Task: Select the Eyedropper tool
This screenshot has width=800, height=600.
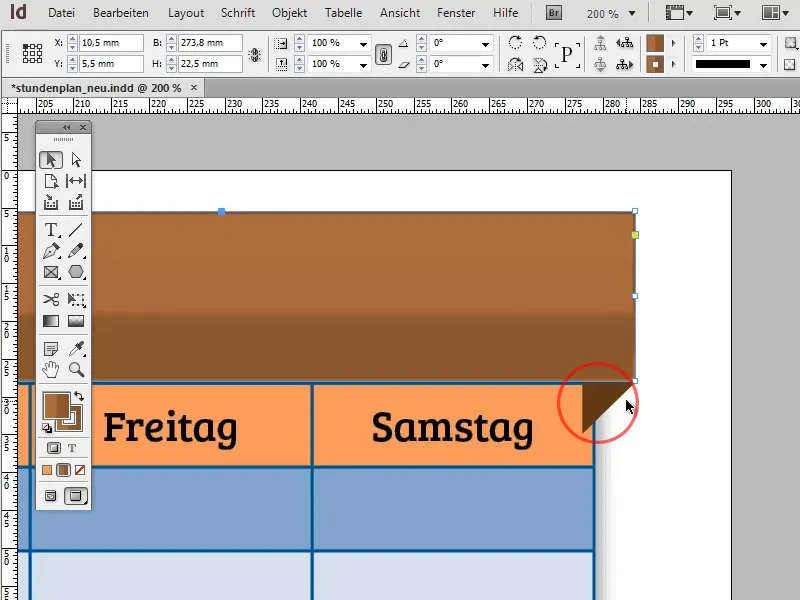Action: click(76, 348)
